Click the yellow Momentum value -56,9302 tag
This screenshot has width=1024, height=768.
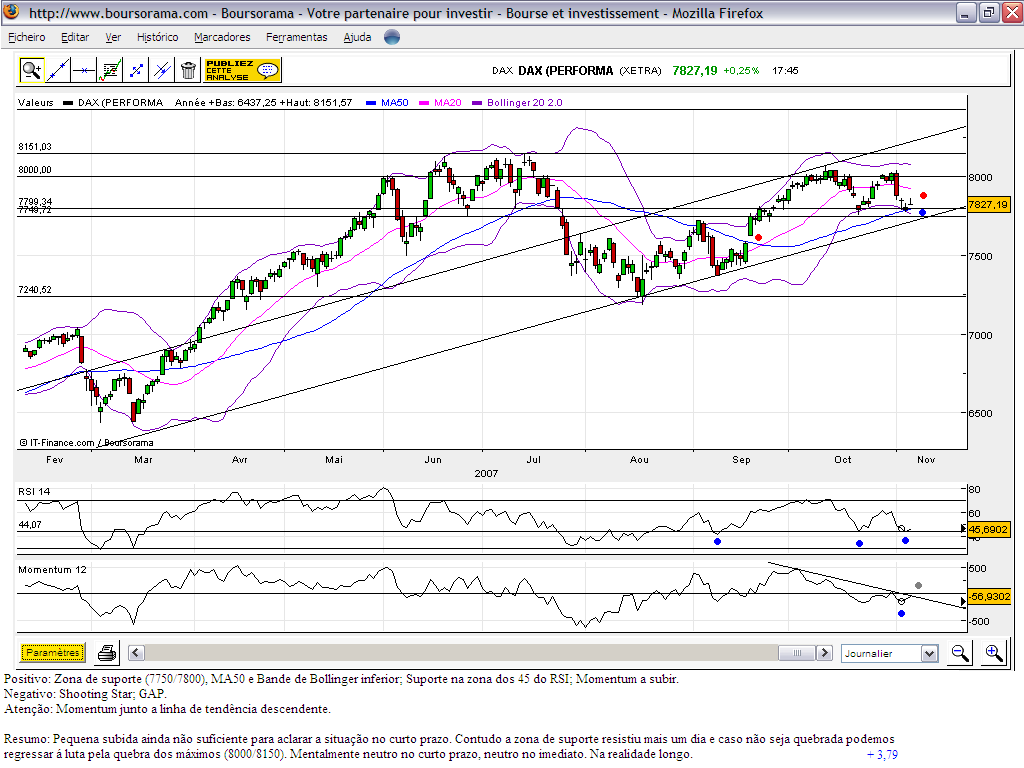(x=989, y=596)
